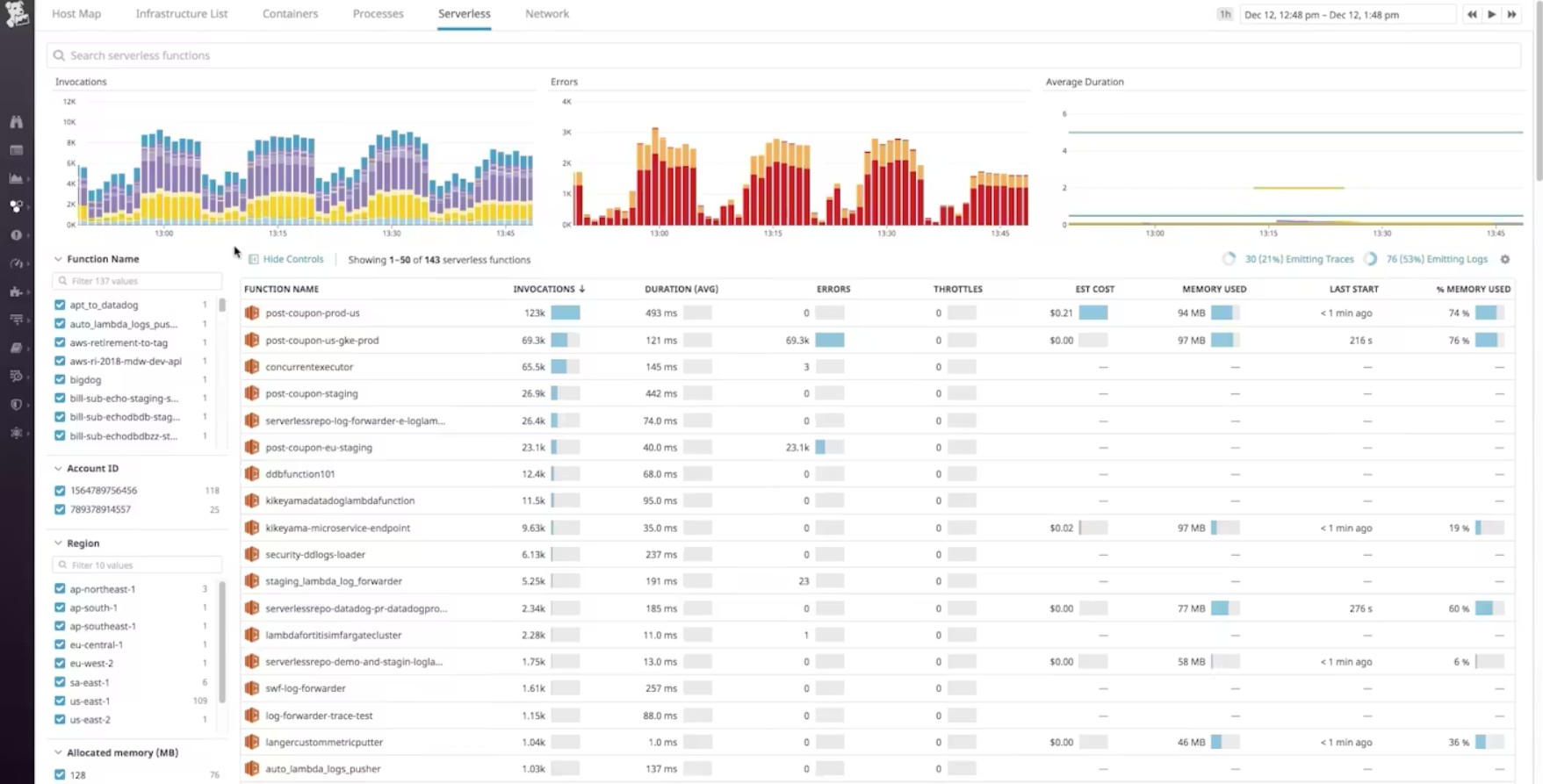Collapse the Allocated memory (MB) facet
The image size is (1543, 784).
pyautogui.click(x=58, y=752)
